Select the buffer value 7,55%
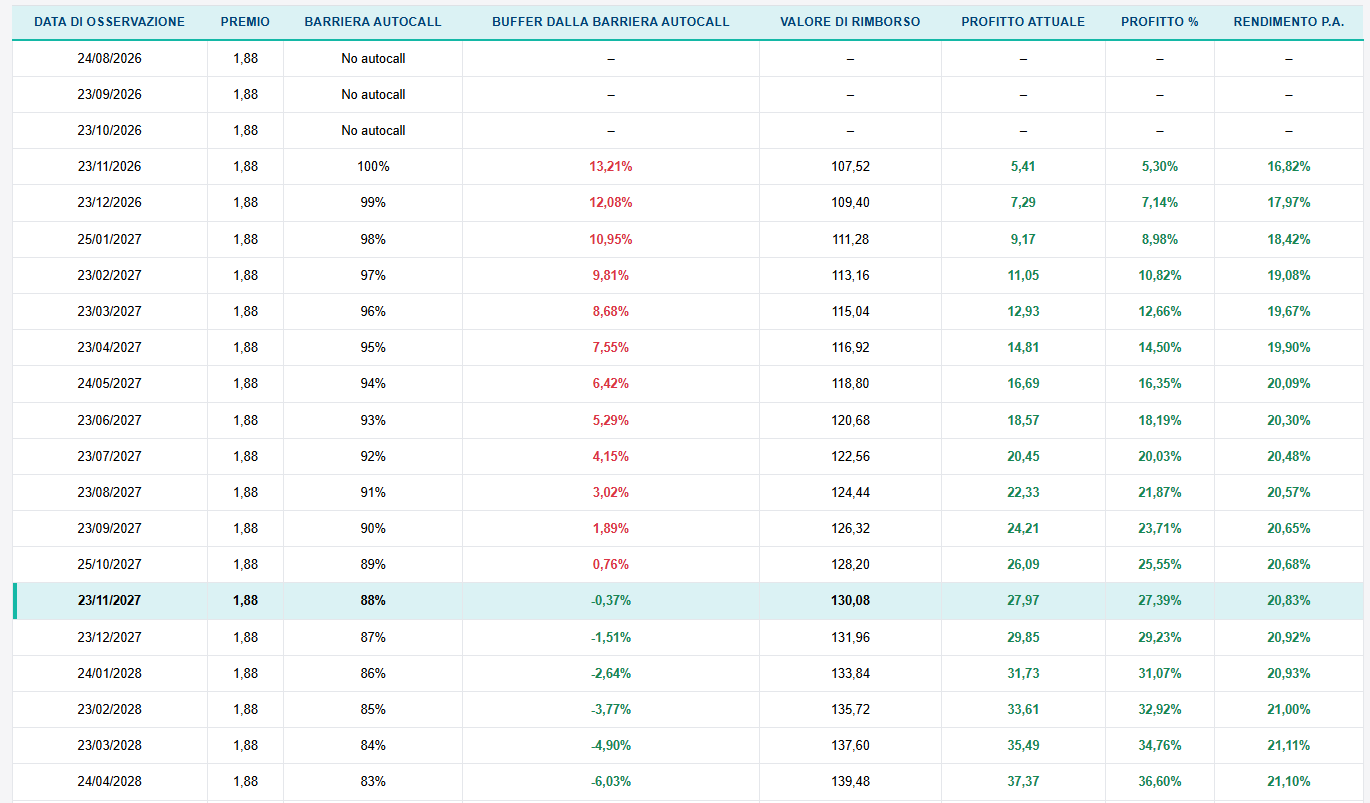 coord(611,347)
